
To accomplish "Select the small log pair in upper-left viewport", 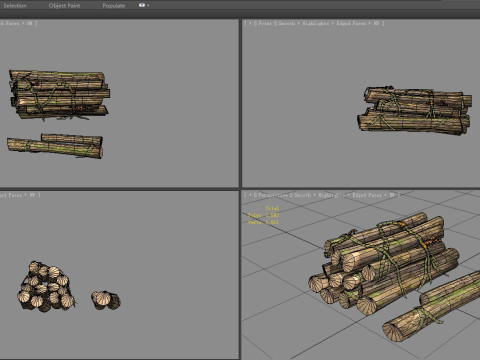I will pyautogui.click(x=55, y=146).
